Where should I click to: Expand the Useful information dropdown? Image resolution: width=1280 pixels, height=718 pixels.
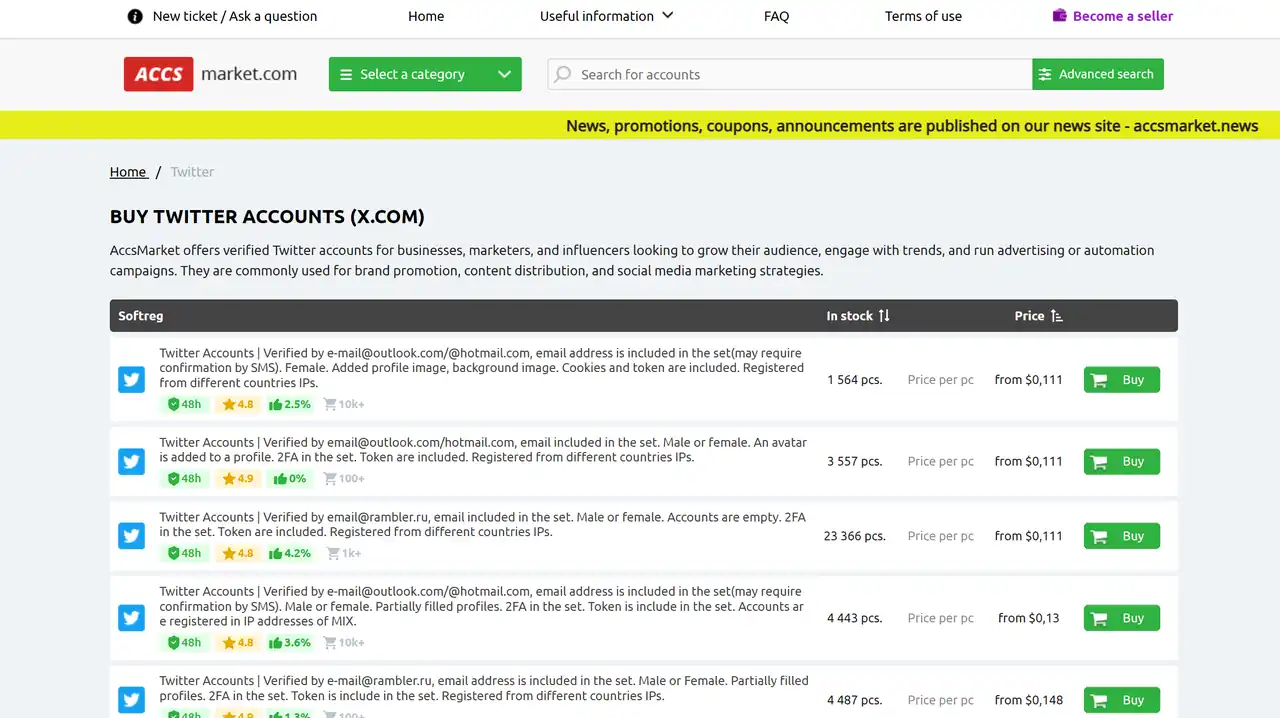[x=606, y=16]
